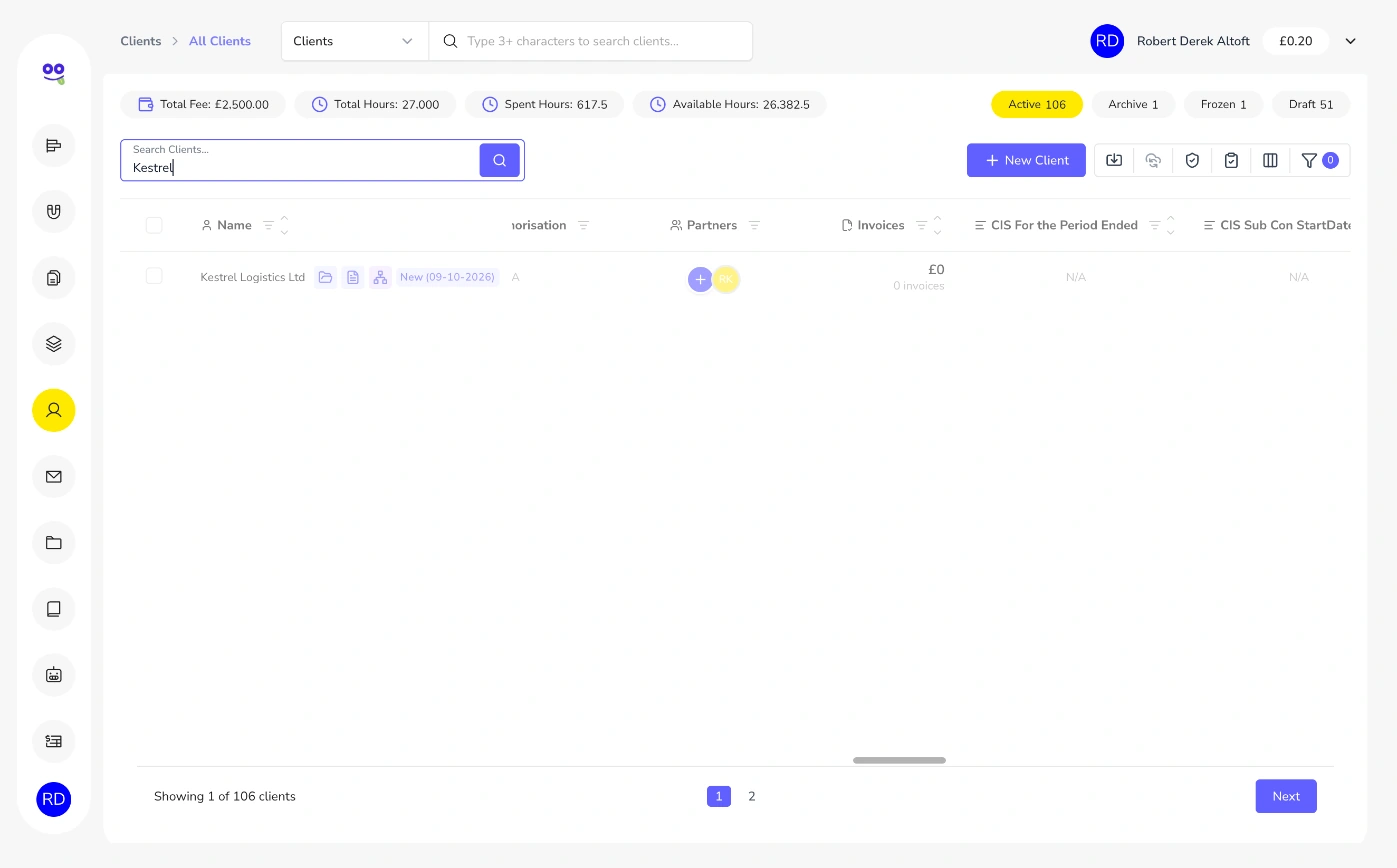Switch to the Frozen 1 tab
The height and width of the screenshot is (868, 1397).
click(x=1224, y=104)
